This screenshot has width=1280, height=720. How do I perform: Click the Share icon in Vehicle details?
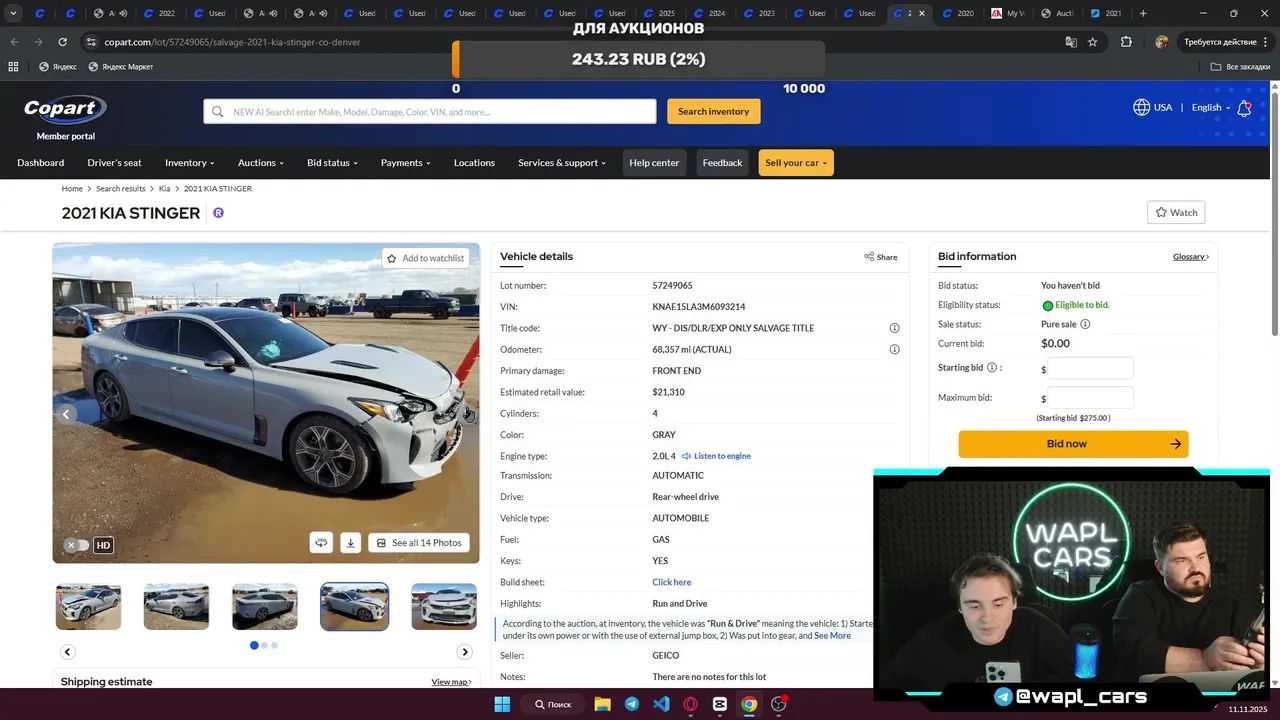[x=869, y=257]
